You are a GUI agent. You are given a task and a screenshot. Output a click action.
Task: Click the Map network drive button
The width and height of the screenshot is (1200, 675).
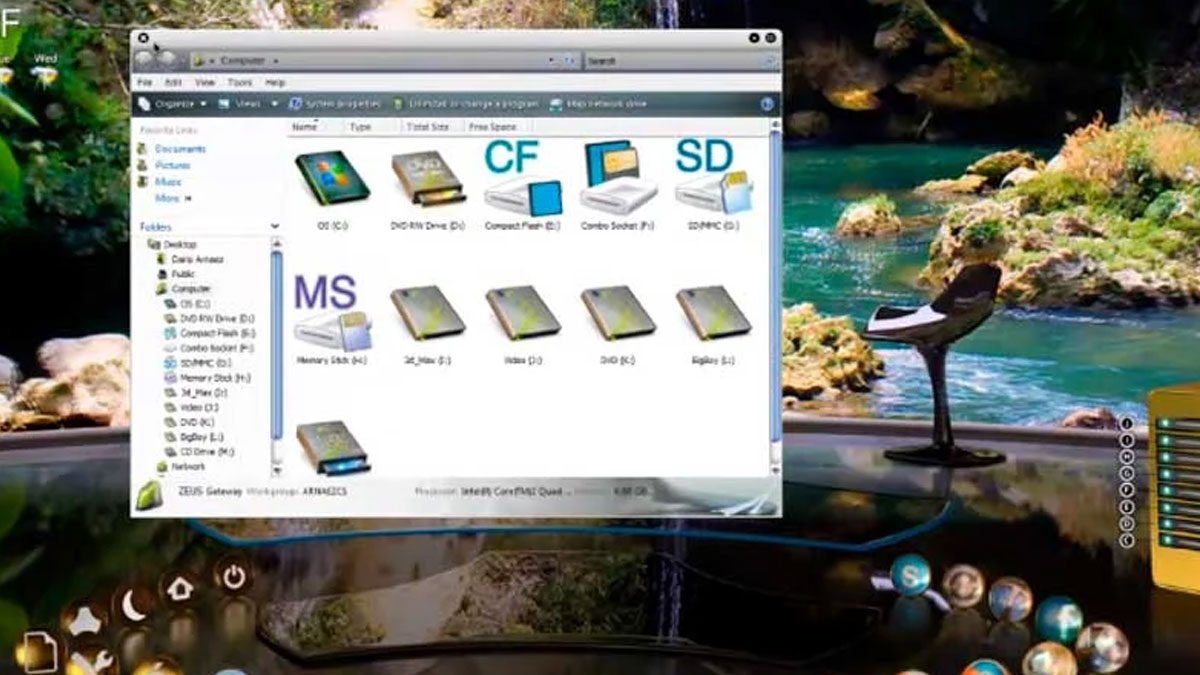pos(606,104)
